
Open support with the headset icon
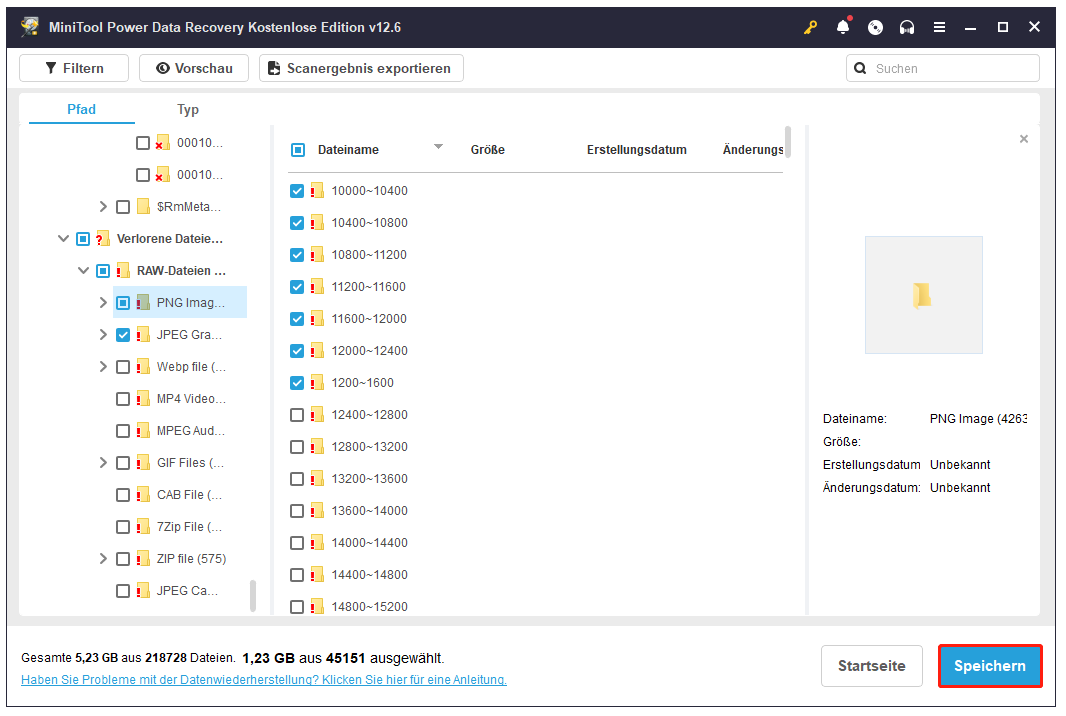(x=907, y=27)
